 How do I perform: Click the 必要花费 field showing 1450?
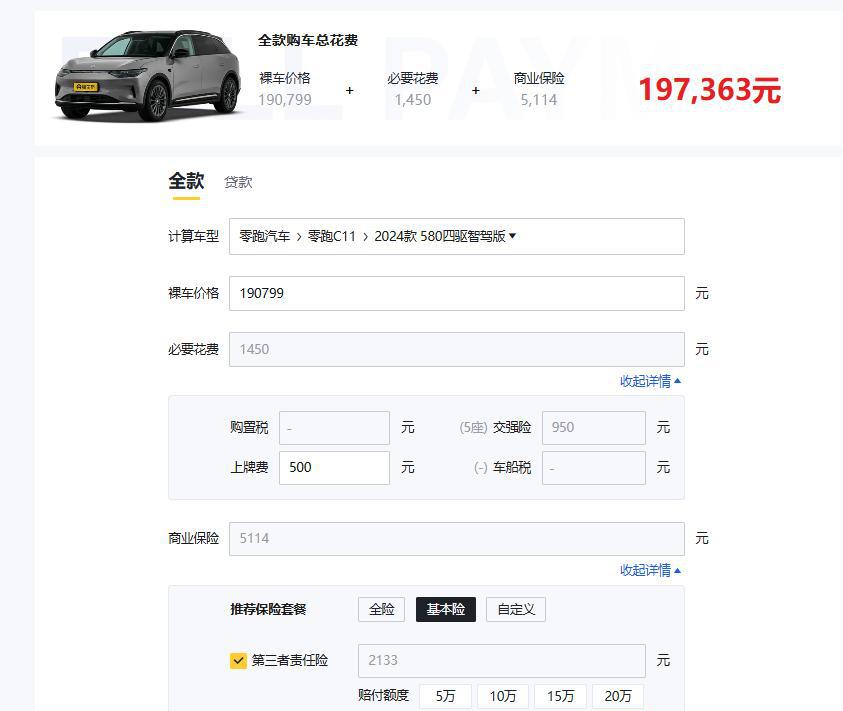(x=456, y=349)
